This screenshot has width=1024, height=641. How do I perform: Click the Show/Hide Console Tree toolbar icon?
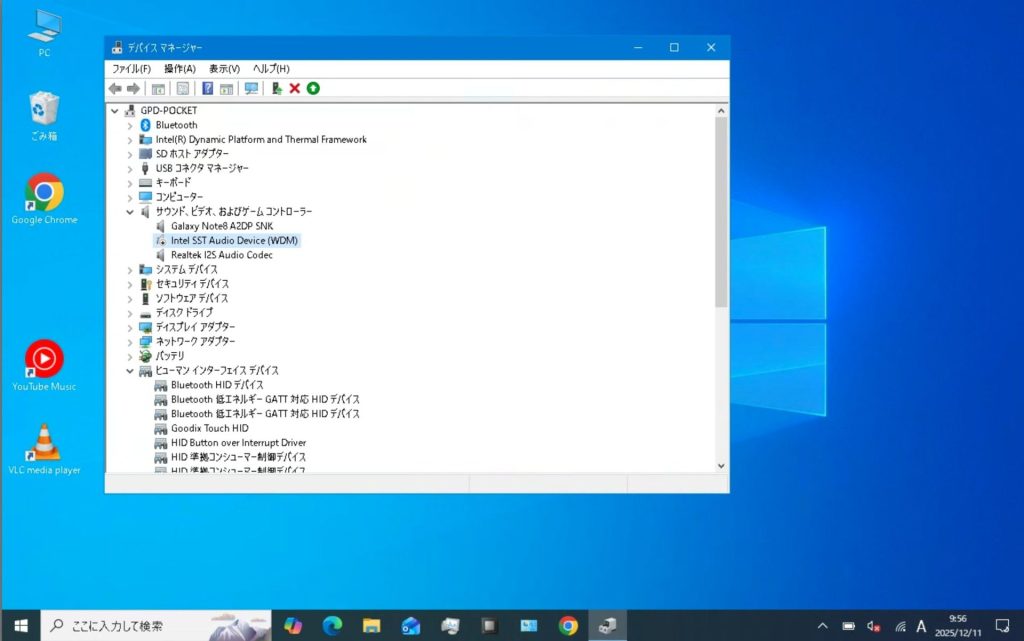pyautogui.click(x=158, y=88)
